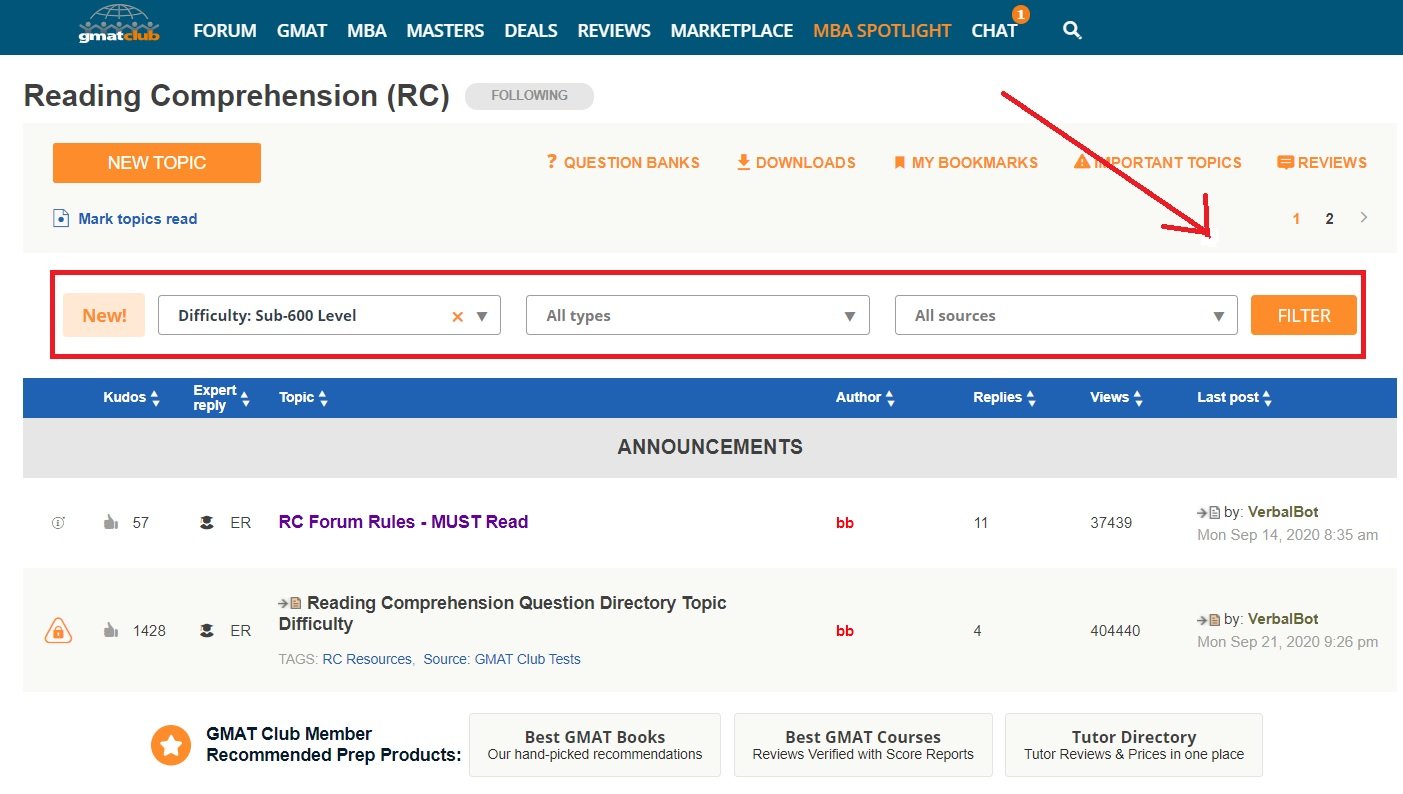Go to next page using arrow chevron
1403x794 pixels.
pos(1364,217)
